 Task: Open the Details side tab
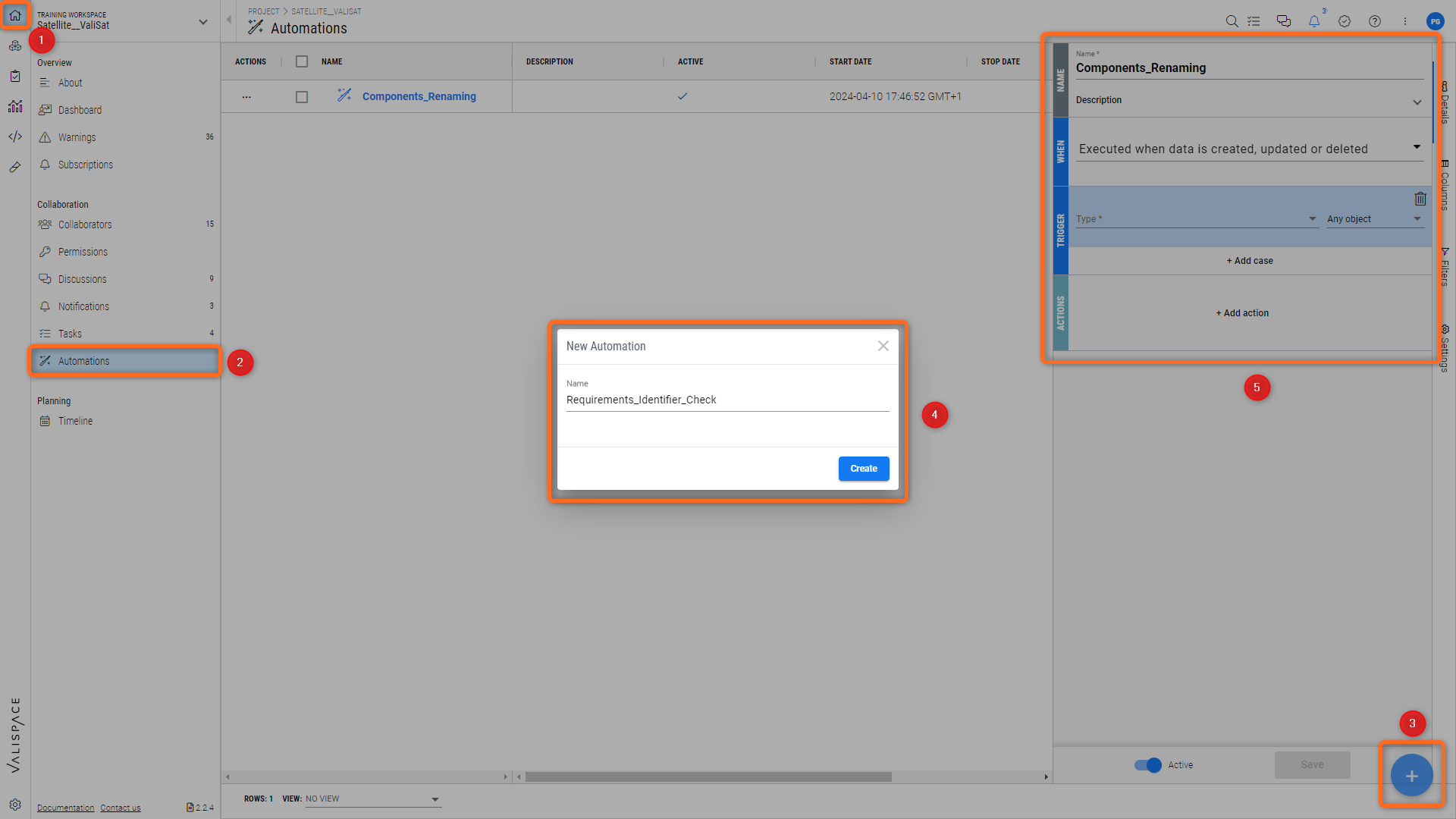point(1445,102)
